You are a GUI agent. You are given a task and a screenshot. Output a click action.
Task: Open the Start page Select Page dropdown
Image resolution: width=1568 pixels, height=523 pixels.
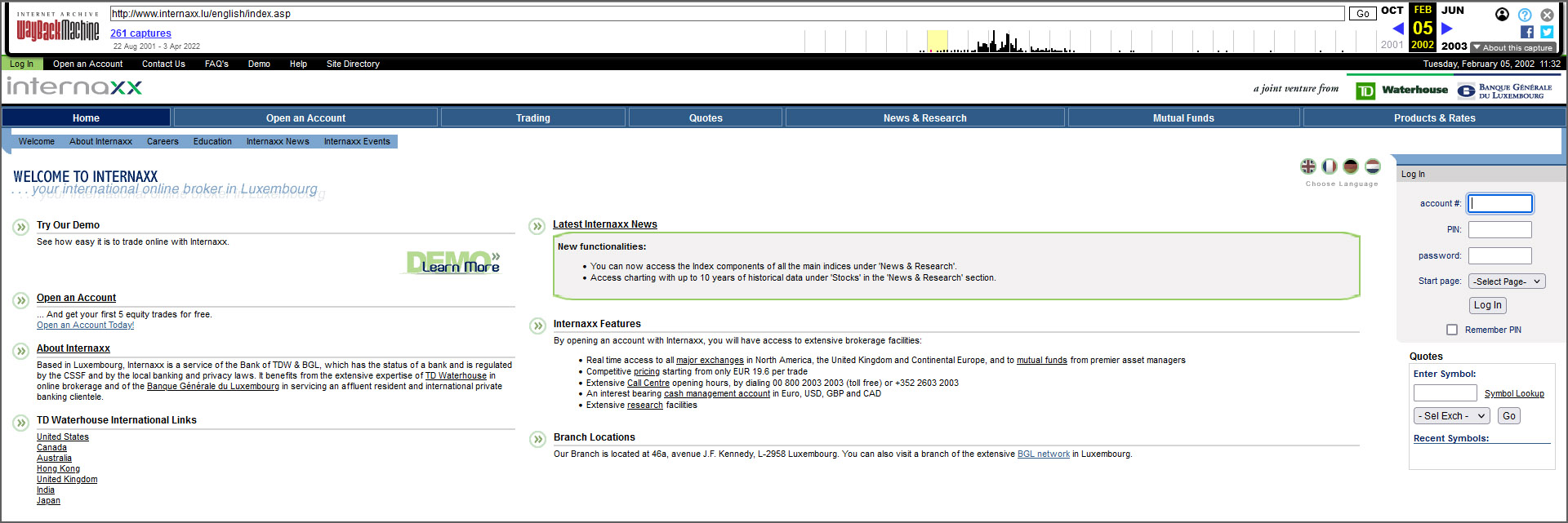[x=1507, y=281]
